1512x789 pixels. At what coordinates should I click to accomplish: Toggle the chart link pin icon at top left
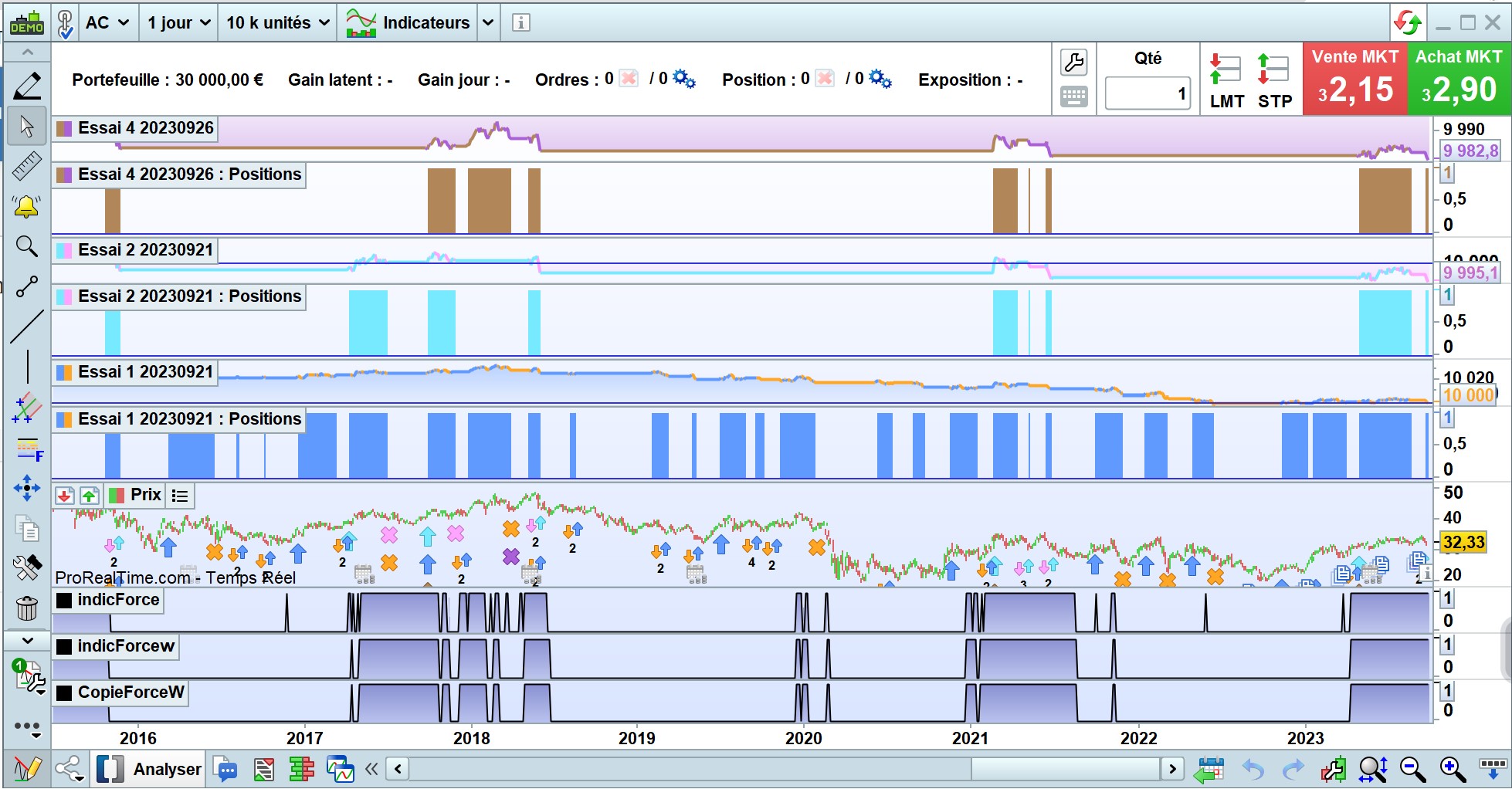click(66, 23)
